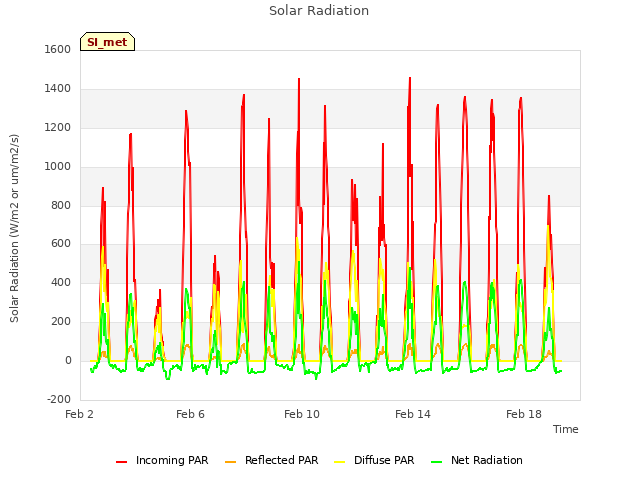The image size is (640, 480).
Task: Click the Time x-axis title
Action: click(x=566, y=429)
